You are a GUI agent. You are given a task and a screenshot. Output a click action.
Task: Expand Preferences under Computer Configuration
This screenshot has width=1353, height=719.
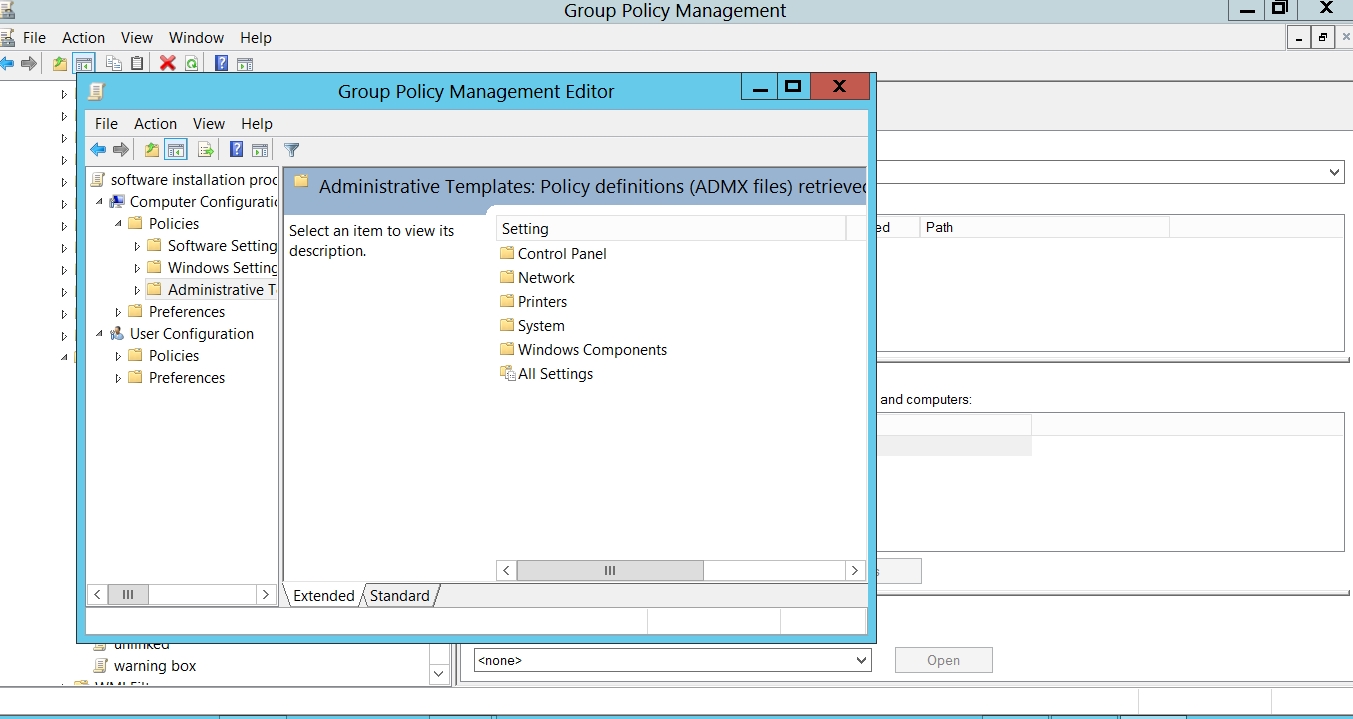click(x=119, y=312)
